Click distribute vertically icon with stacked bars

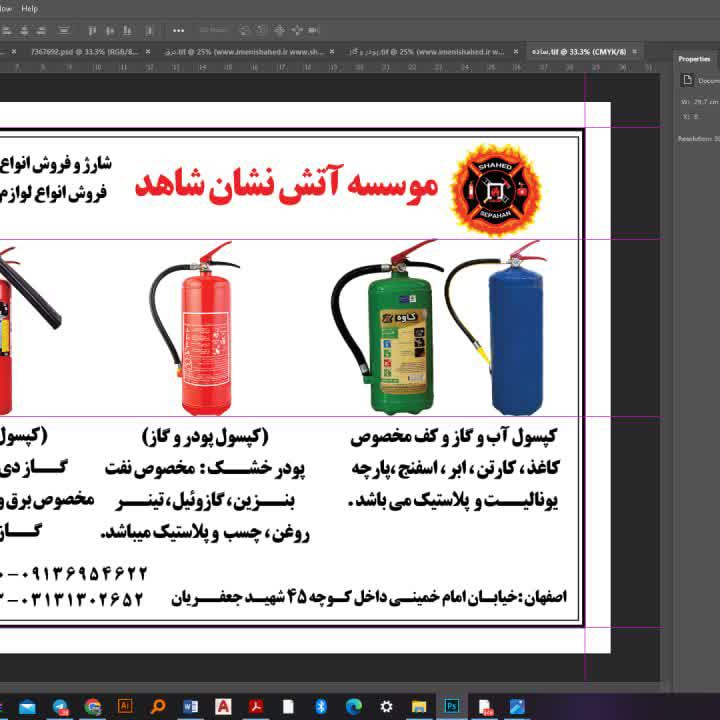tap(64, 31)
